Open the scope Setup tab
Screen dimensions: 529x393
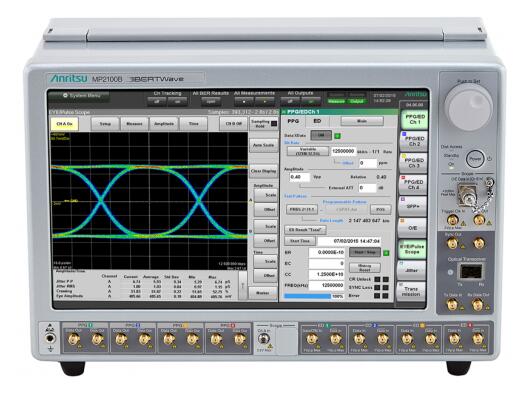105,124
